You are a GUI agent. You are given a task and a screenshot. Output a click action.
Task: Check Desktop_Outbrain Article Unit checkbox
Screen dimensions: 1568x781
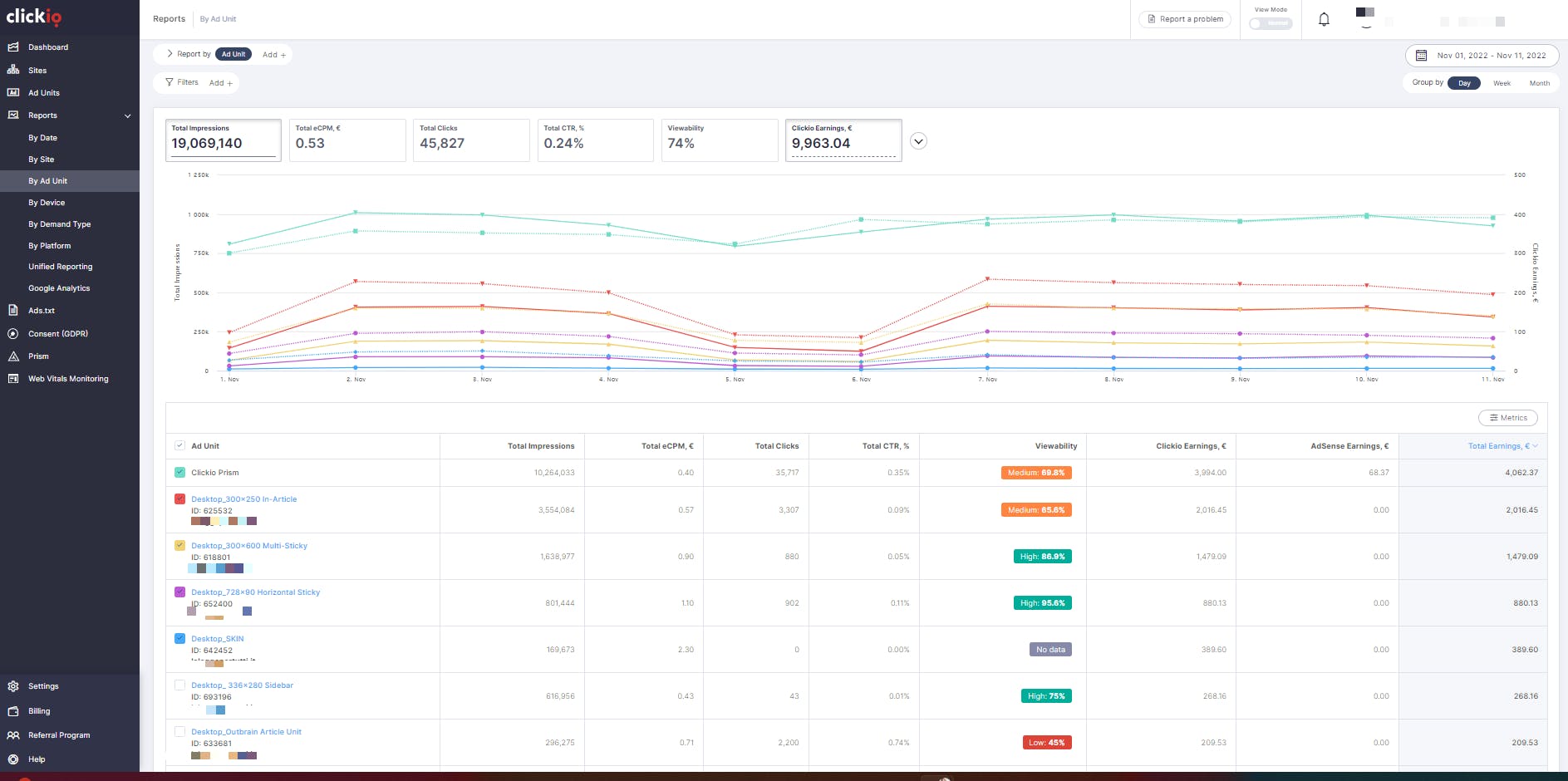179,731
